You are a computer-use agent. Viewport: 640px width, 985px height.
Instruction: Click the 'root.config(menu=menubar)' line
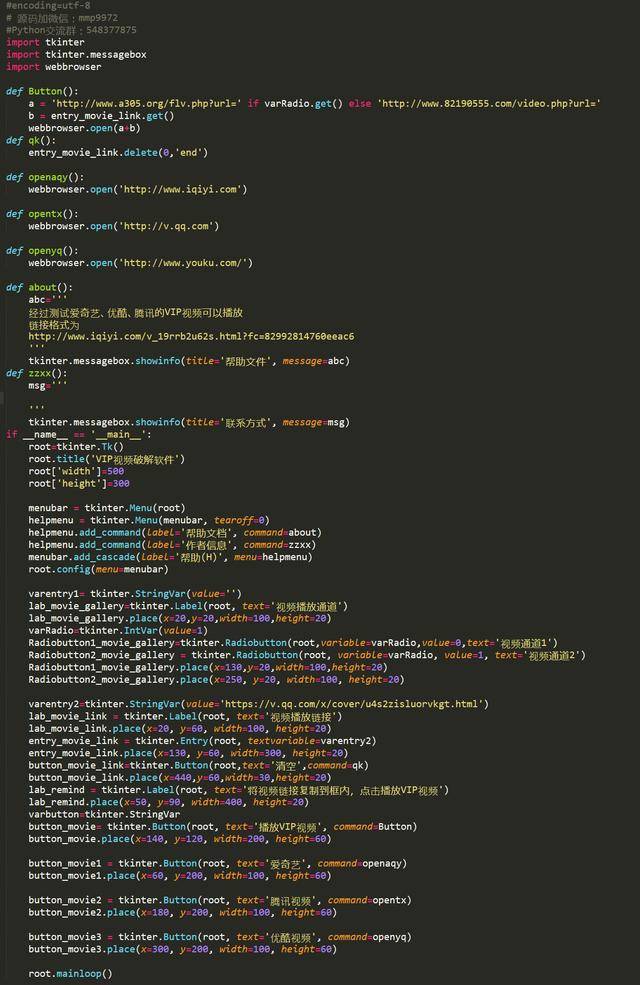coord(98,569)
